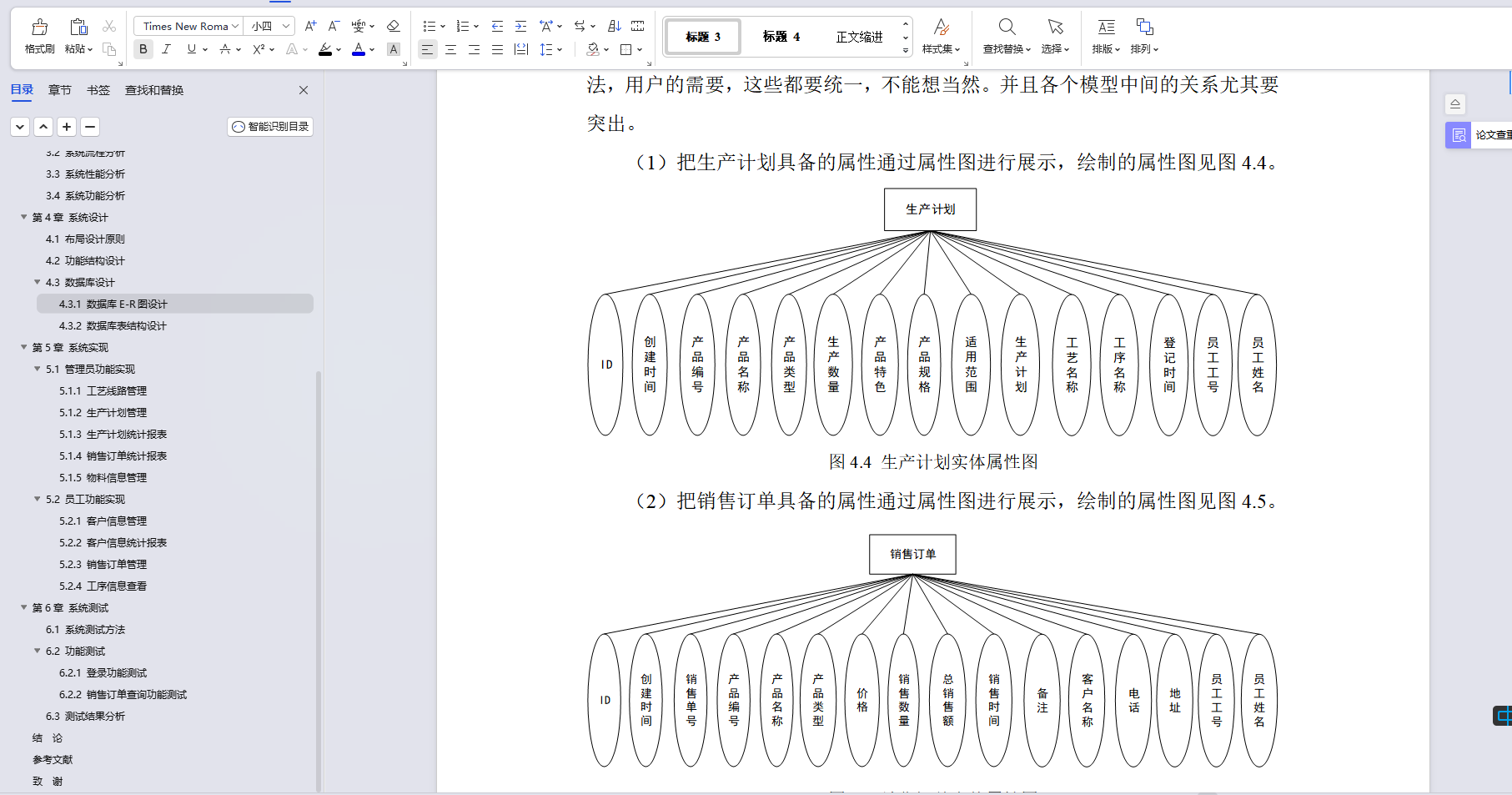Click the pinyin guide icon
Screen dimensions: 1512x795
pos(358,25)
